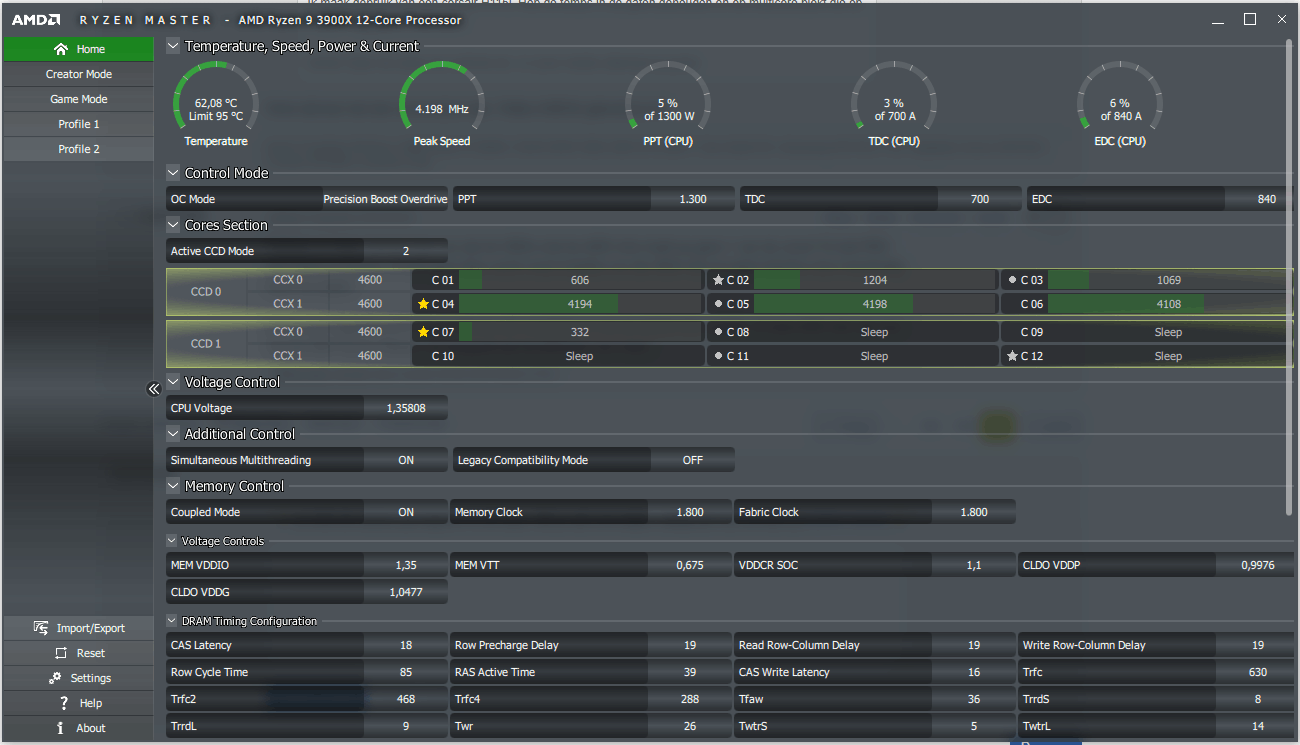Click the gold star on core C 07
This screenshot has height=745, width=1300.
[423, 332]
